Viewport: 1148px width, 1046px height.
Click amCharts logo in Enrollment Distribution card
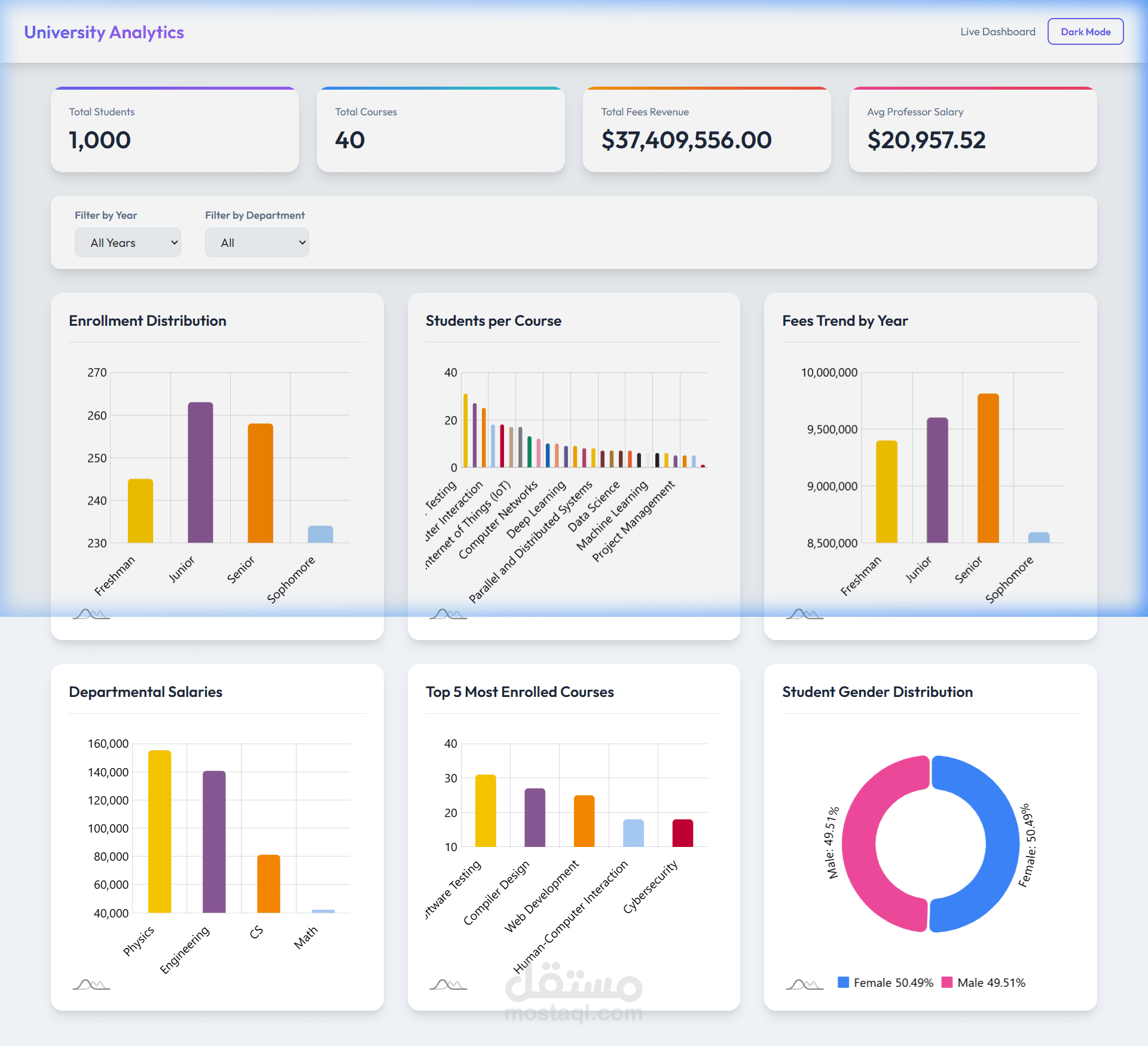coord(91,614)
